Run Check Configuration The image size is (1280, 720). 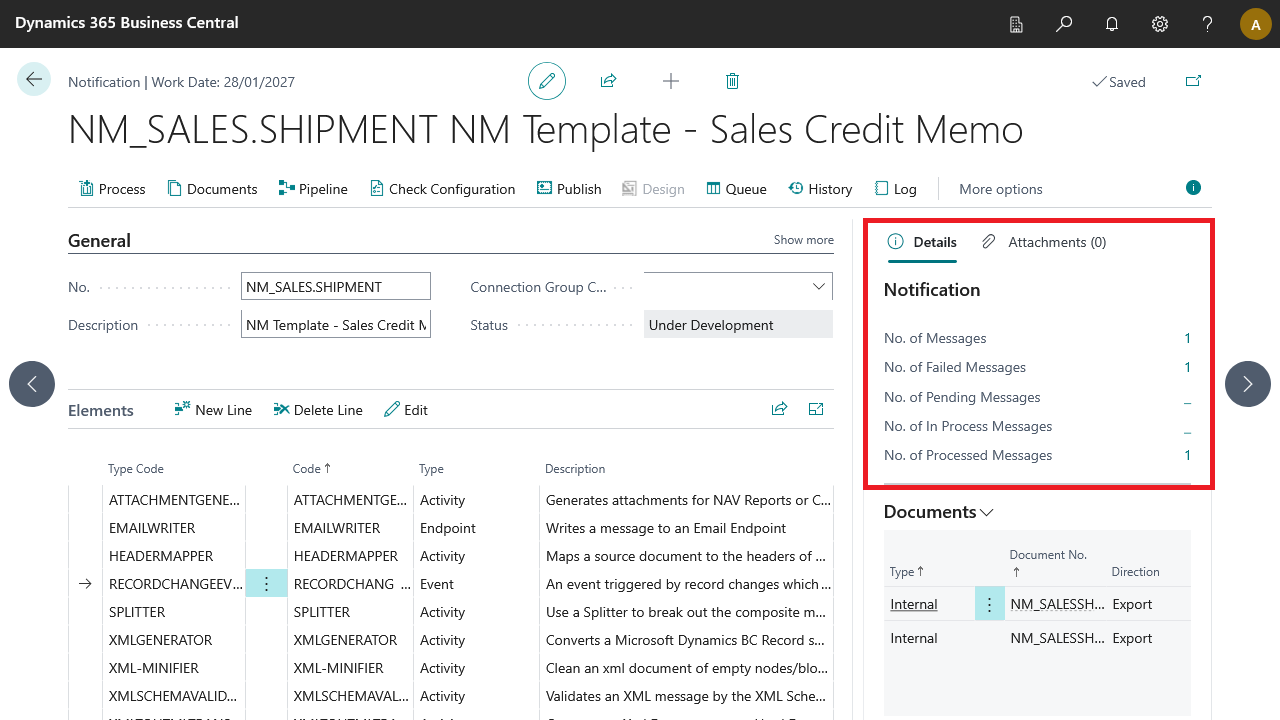442,189
